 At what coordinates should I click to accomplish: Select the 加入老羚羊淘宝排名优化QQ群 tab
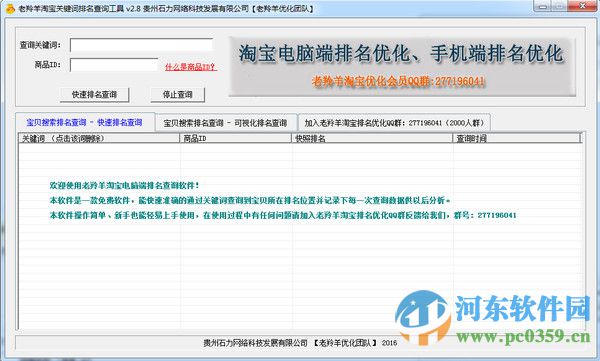coord(394,123)
